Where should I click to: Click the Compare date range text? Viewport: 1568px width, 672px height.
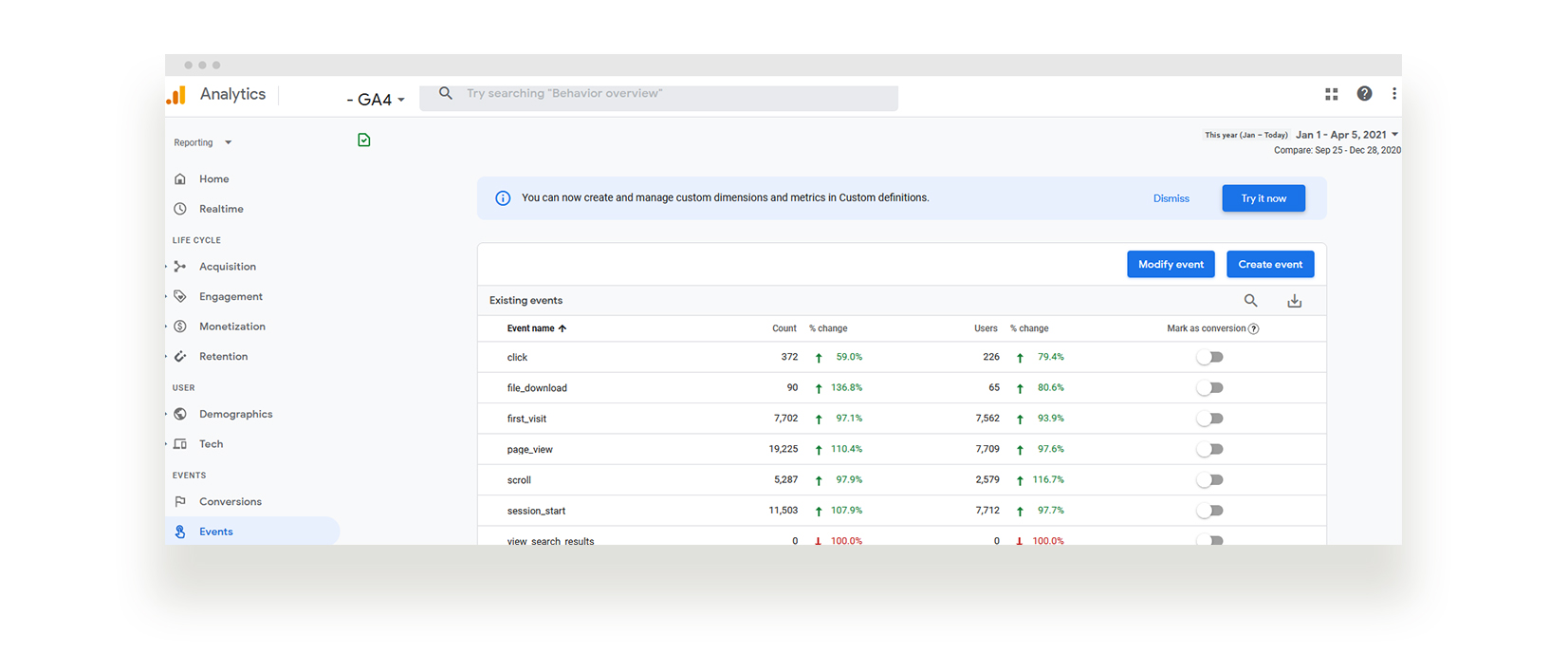[1337, 150]
